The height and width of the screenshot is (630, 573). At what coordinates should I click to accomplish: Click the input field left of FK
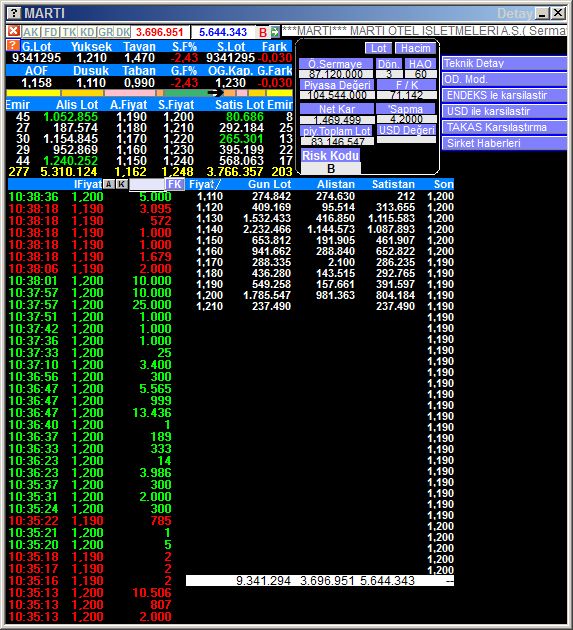pos(147,184)
